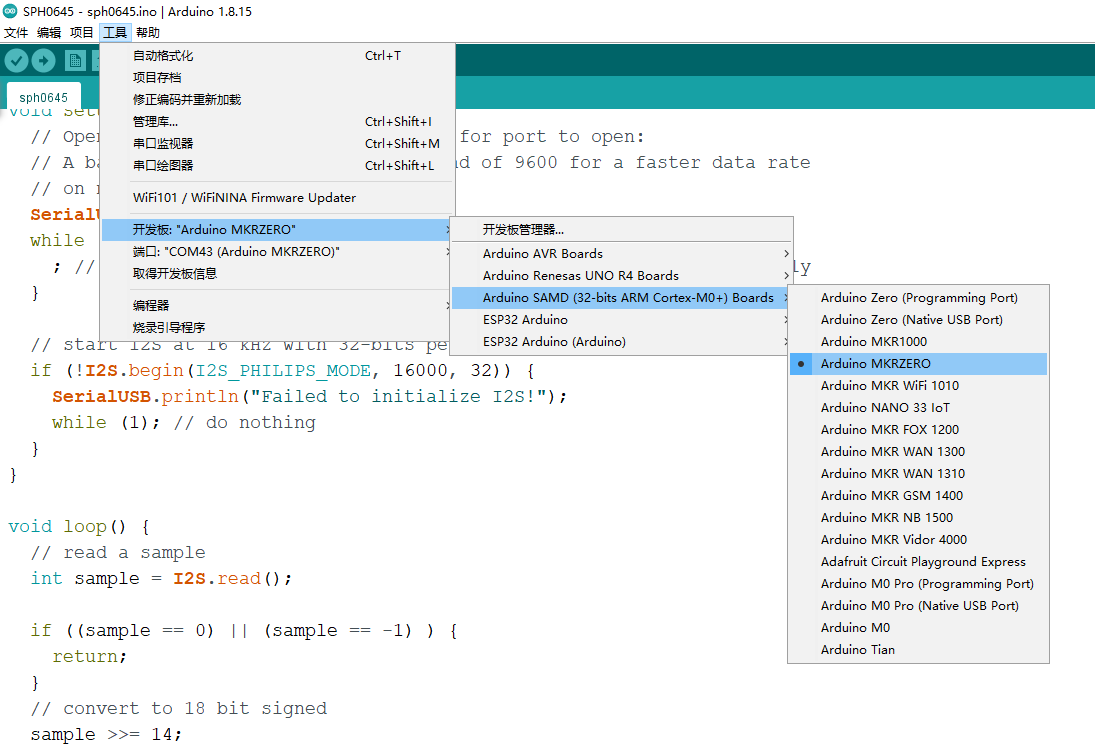
Task: Select Arduino Zero (Native USB Port) board
Action: click(x=918, y=320)
